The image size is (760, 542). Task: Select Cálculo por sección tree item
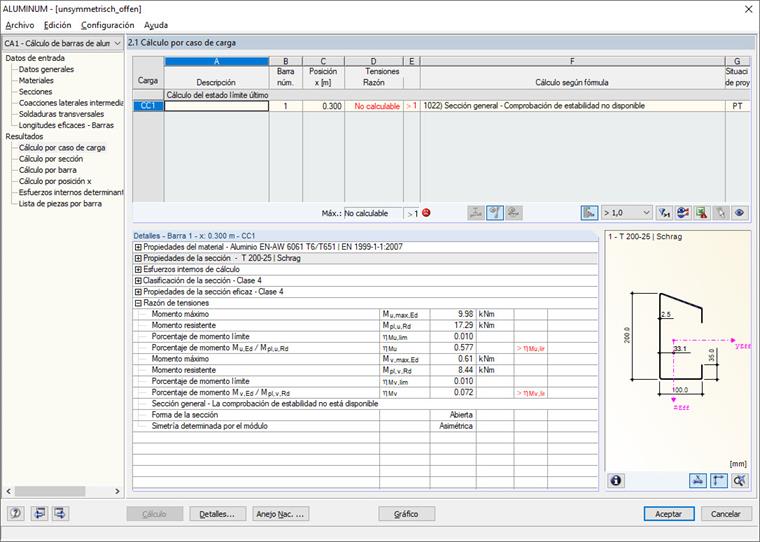pyautogui.click(x=51, y=159)
